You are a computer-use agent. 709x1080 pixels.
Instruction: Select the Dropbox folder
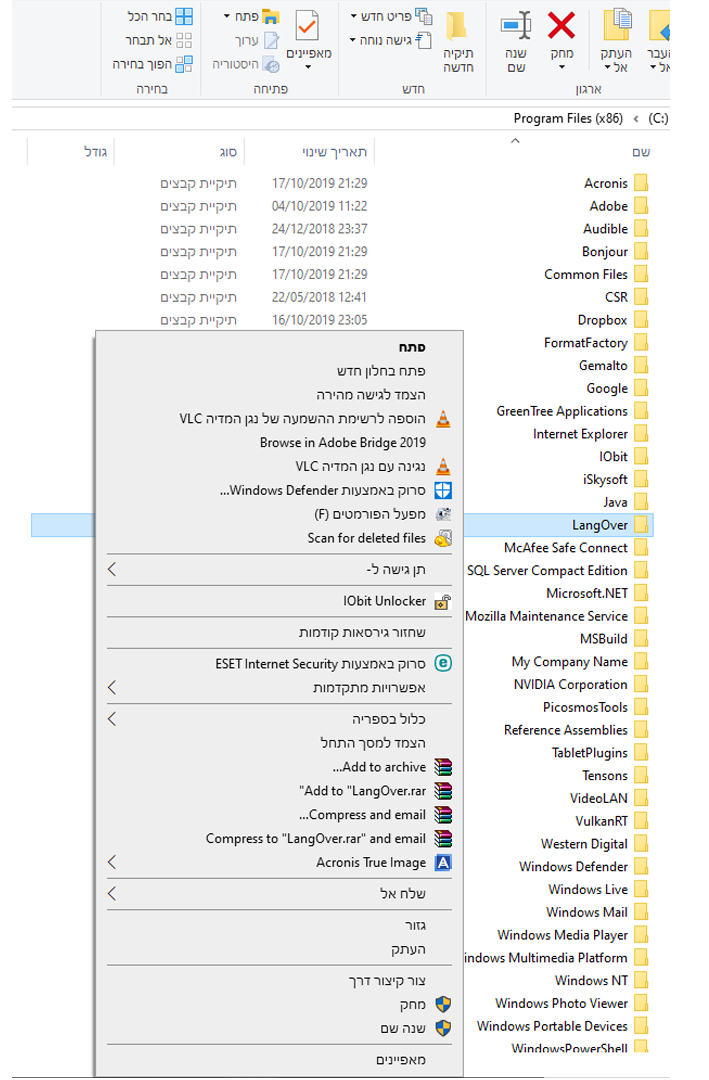click(x=602, y=320)
